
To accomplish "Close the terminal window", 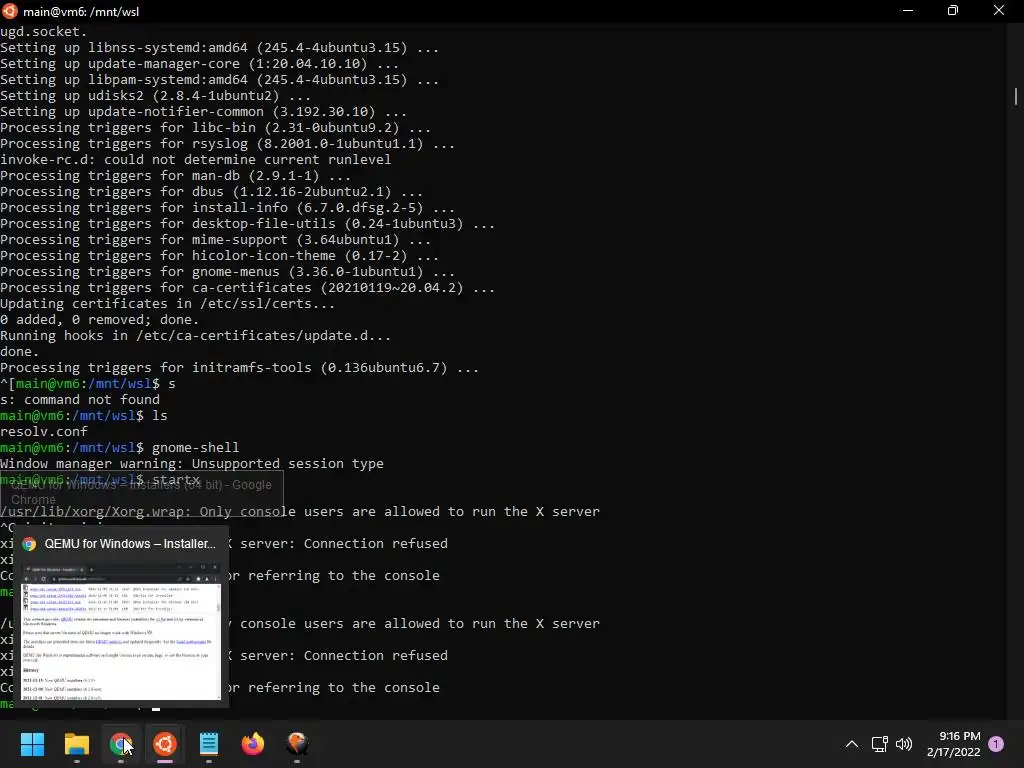I will [x=999, y=11].
